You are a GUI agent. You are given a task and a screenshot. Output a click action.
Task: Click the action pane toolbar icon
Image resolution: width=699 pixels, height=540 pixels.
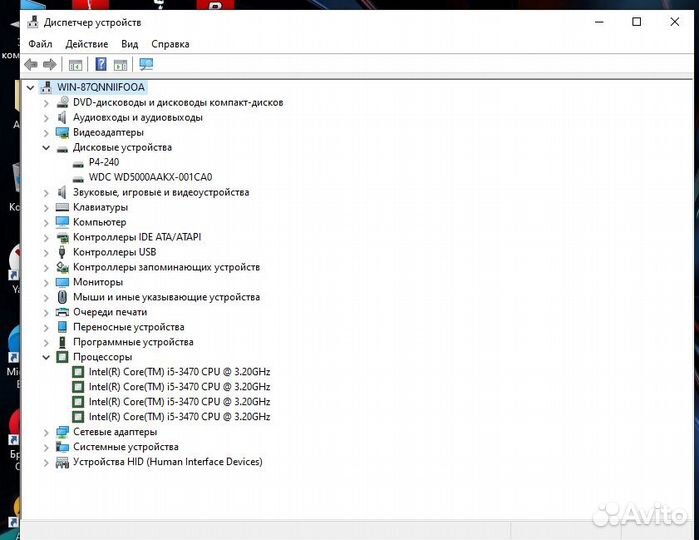tap(120, 65)
